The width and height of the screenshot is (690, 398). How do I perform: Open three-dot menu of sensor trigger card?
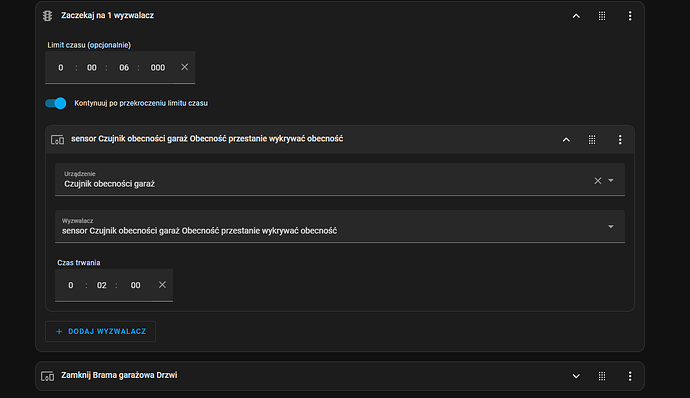point(620,140)
